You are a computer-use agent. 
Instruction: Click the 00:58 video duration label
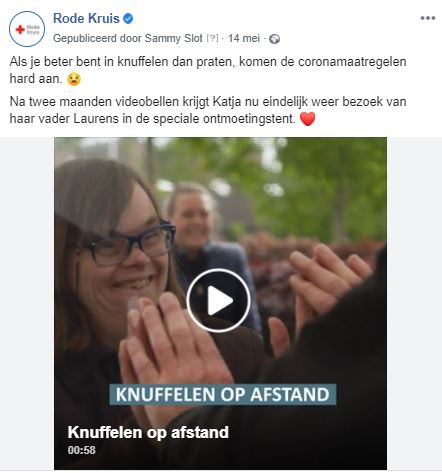pyautogui.click(x=82, y=450)
